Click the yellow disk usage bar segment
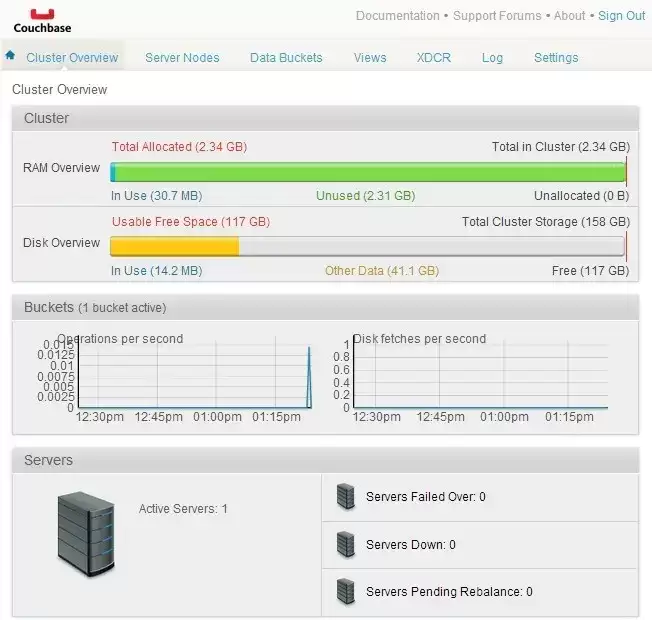Screen dimensions: 652x620 175,247
